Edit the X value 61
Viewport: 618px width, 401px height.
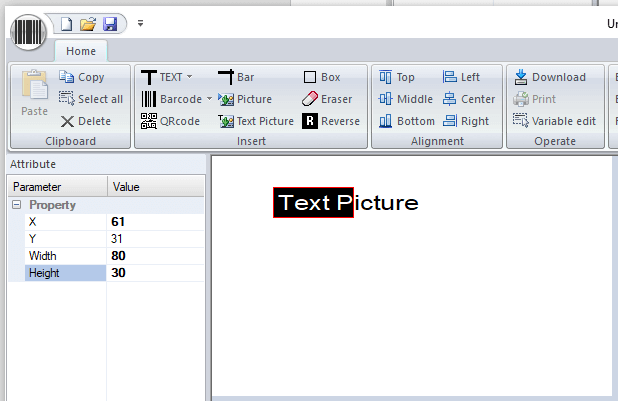click(x=155, y=222)
